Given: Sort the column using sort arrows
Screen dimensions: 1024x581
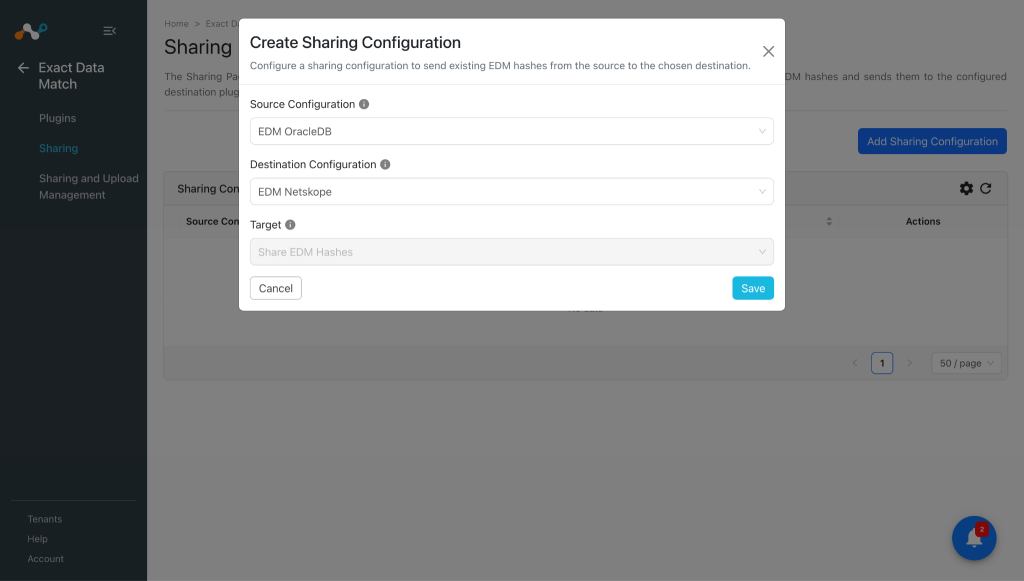Looking at the screenshot, I should click(x=829, y=221).
